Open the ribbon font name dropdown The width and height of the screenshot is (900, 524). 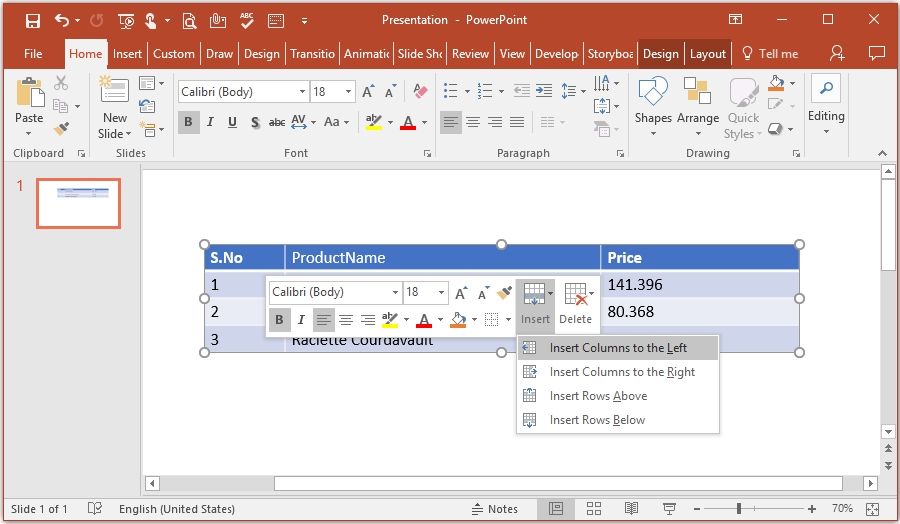click(x=302, y=92)
